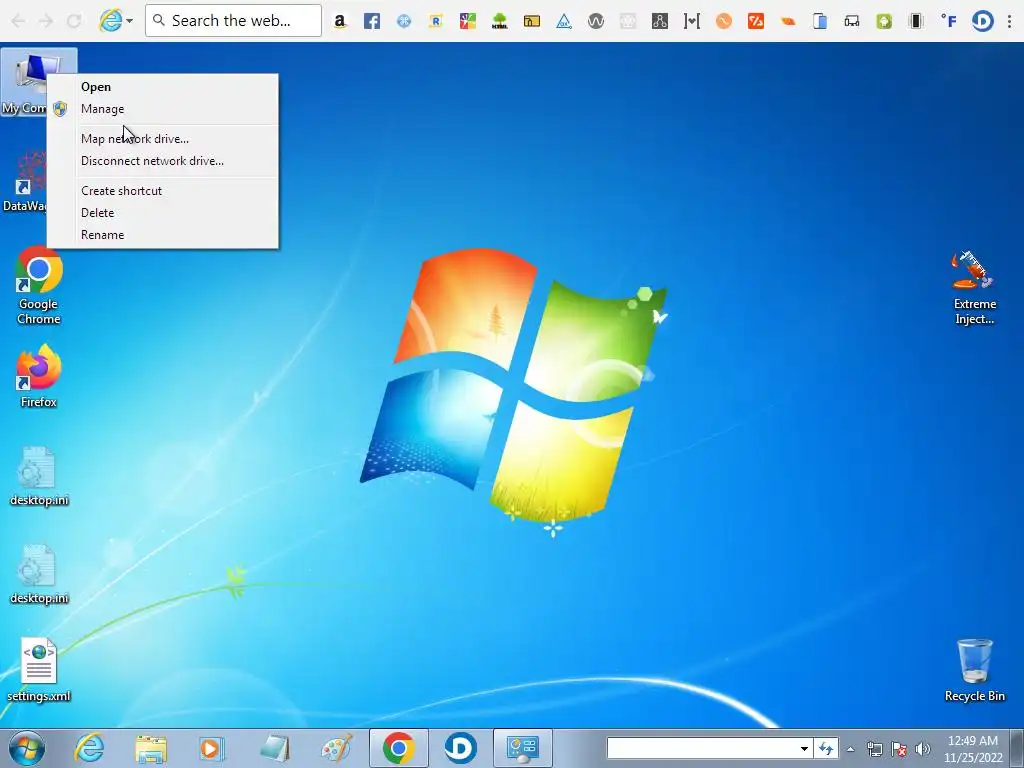Click the volume speaker tray icon

click(923, 749)
